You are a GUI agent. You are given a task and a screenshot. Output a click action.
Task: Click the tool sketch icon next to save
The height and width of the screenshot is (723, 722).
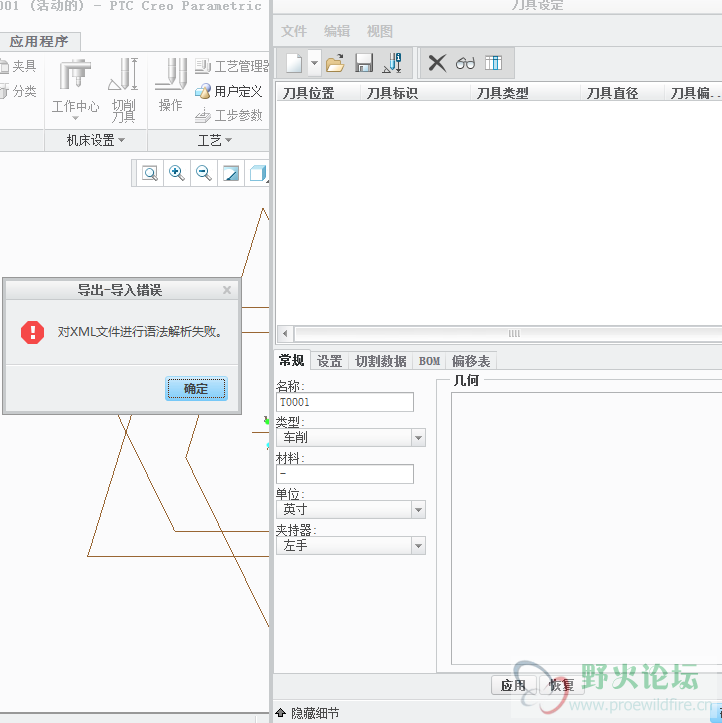(392, 63)
